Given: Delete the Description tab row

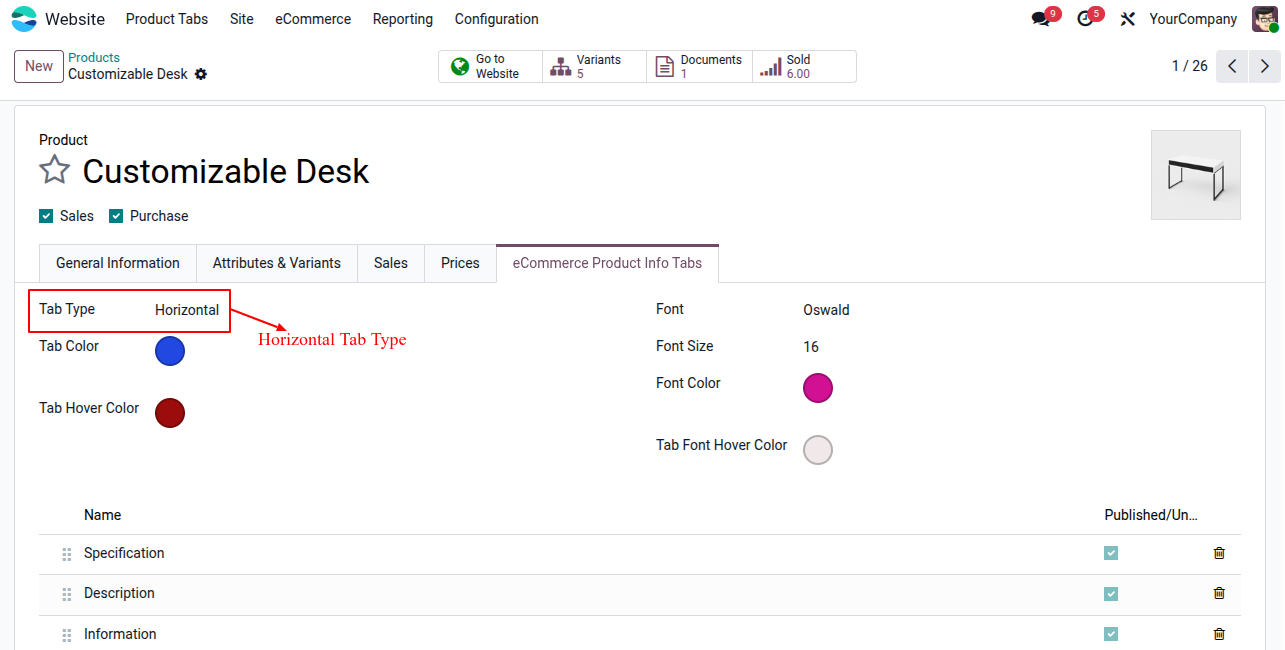Looking at the screenshot, I should [1219, 593].
